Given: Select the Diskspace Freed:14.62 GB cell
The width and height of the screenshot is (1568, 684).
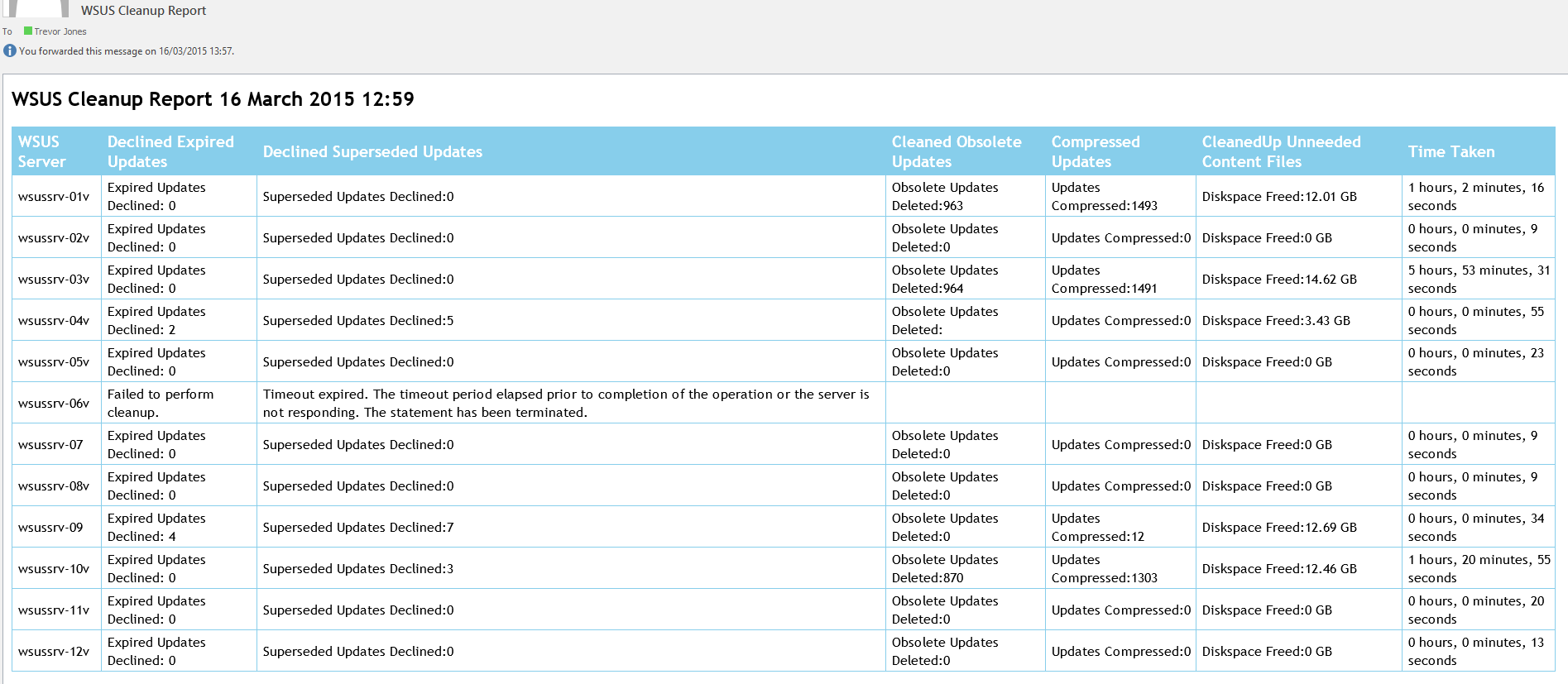Looking at the screenshot, I should (x=1279, y=280).
